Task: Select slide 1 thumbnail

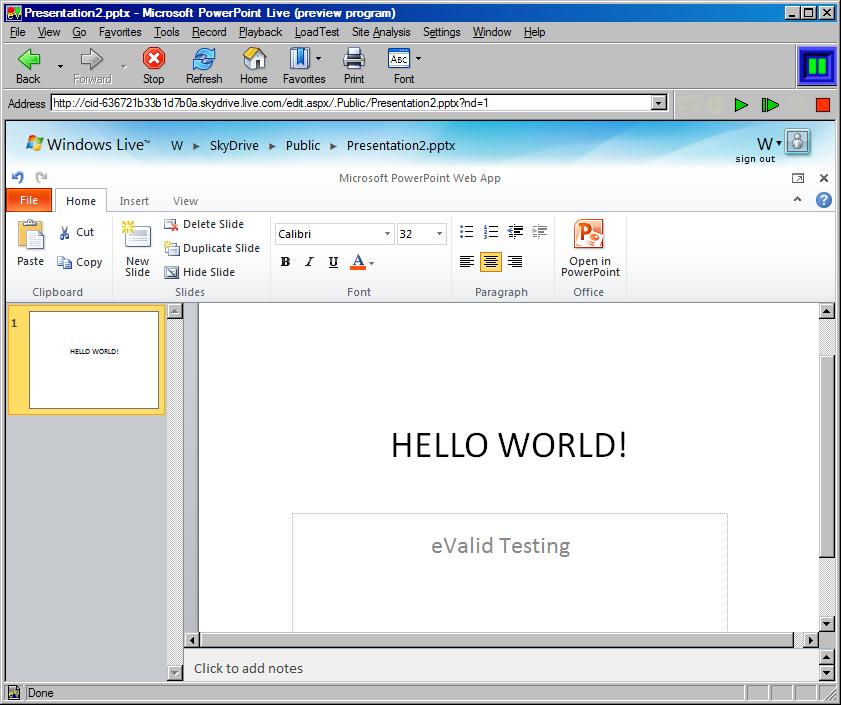Action: pos(94,360)
